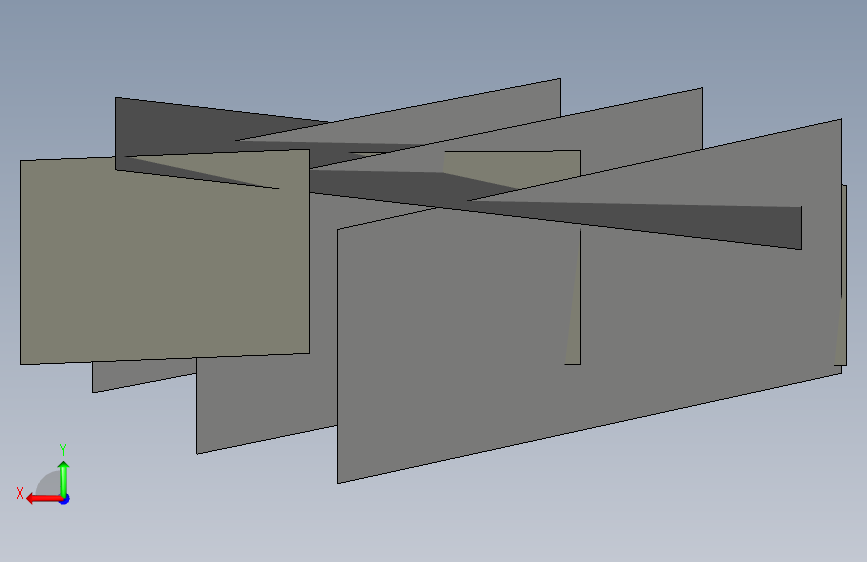
Task: Click the blue Z axis dot on triad
Action: point(65,499)
